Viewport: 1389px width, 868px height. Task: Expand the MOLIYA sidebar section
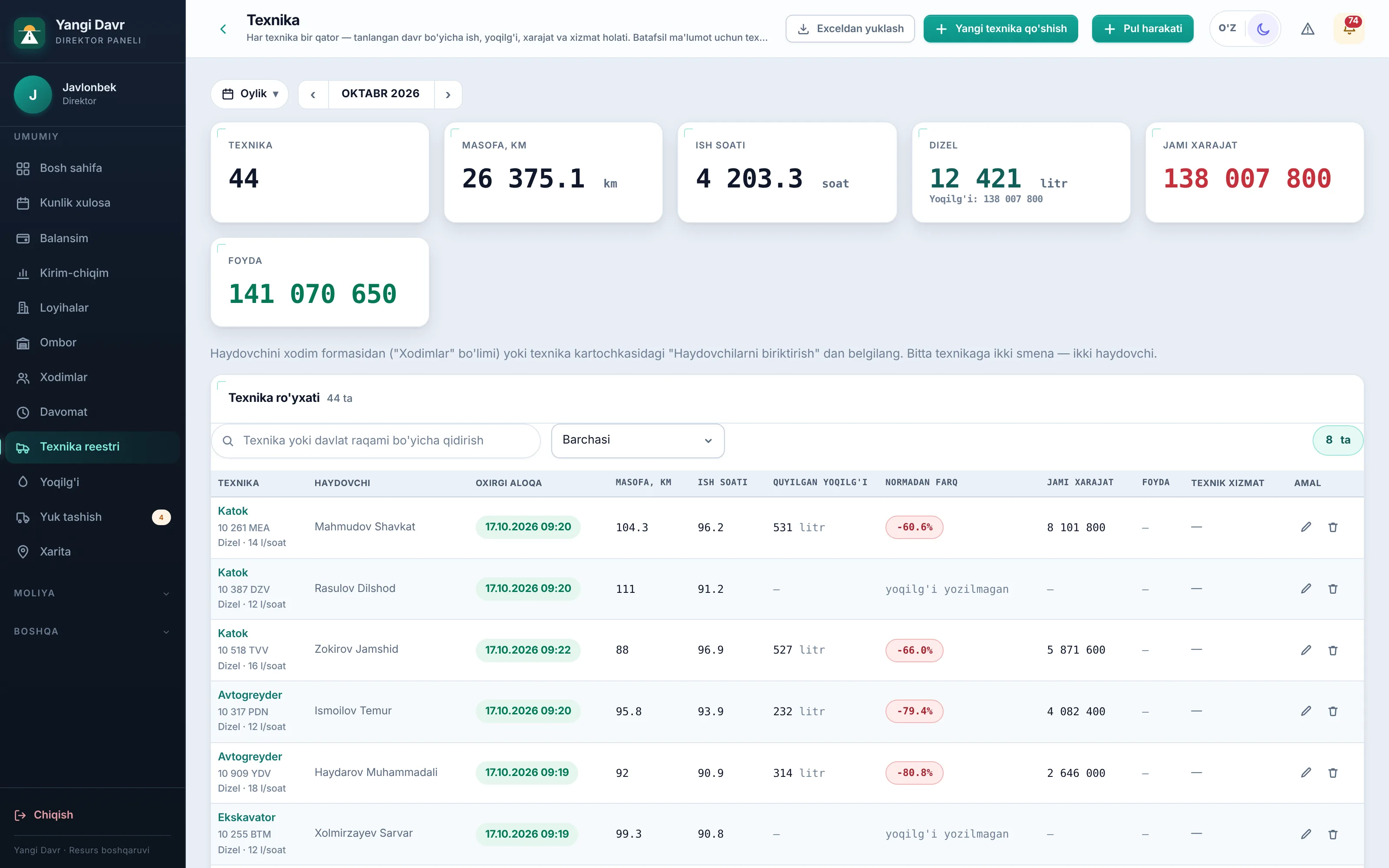[92, 593]
